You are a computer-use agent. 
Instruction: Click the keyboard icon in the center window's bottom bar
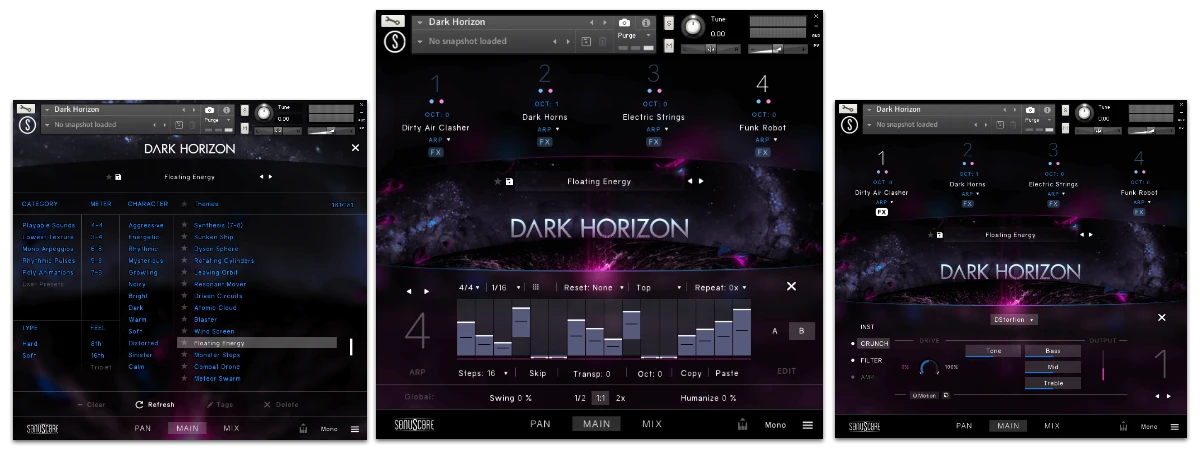click(742, 425)
